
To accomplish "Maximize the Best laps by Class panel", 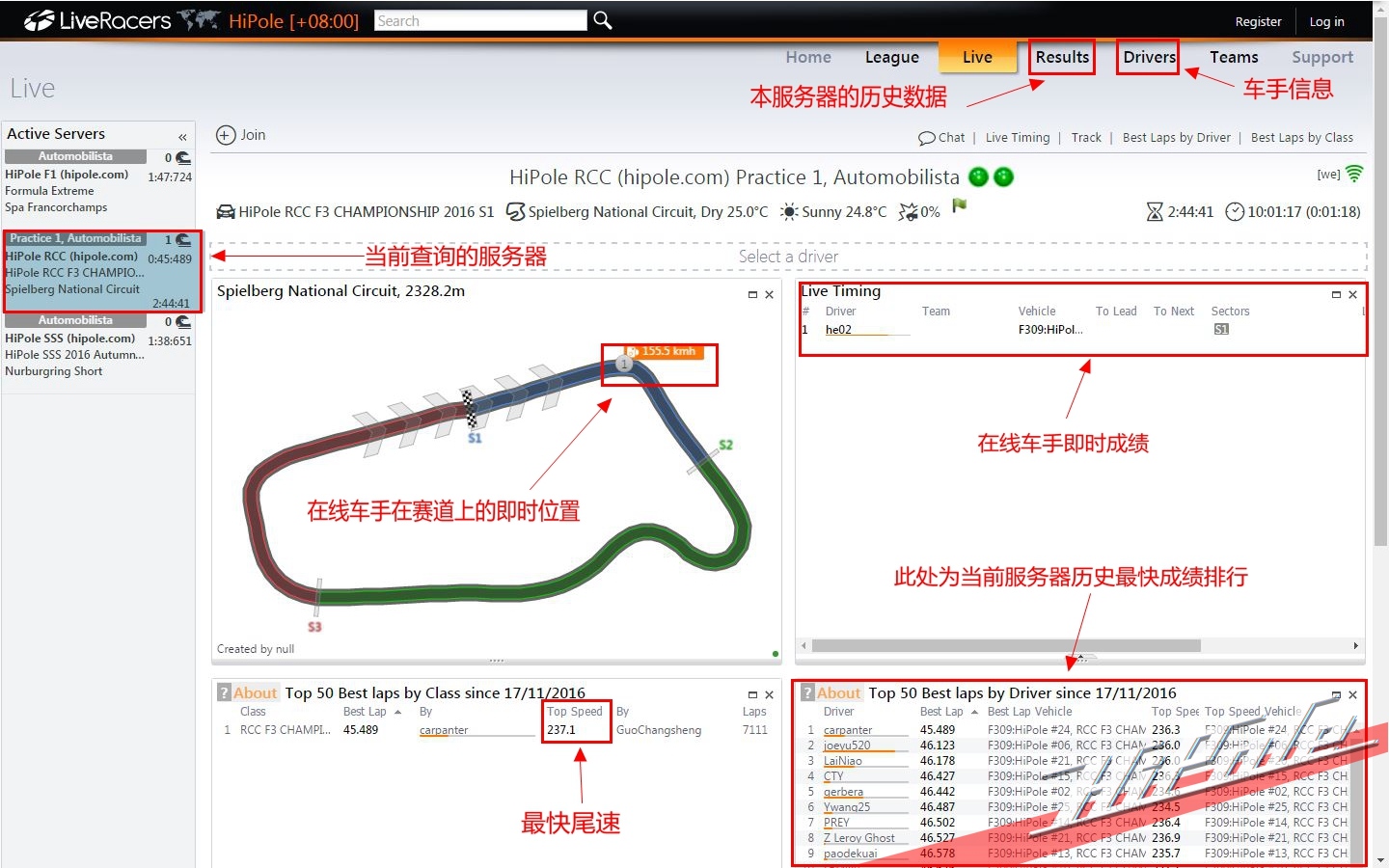I will [x=752, y=695].
